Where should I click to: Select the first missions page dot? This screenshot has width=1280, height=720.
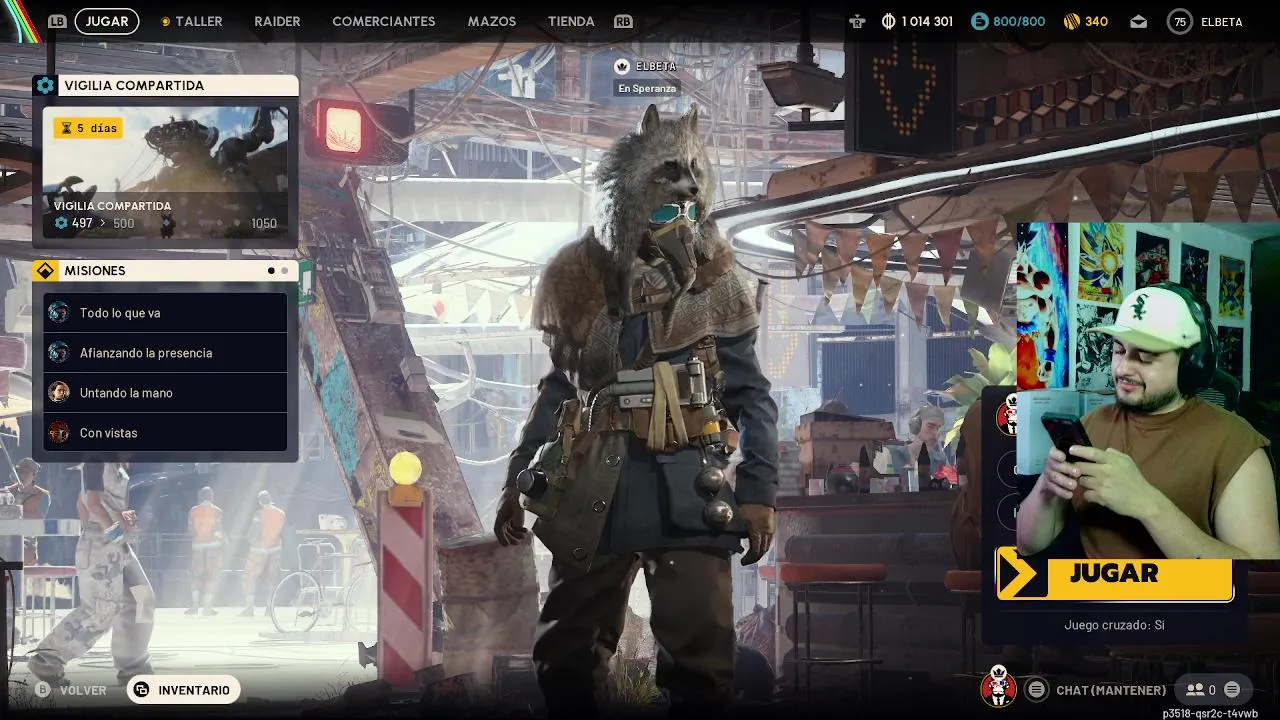click(x=271, y=271)
